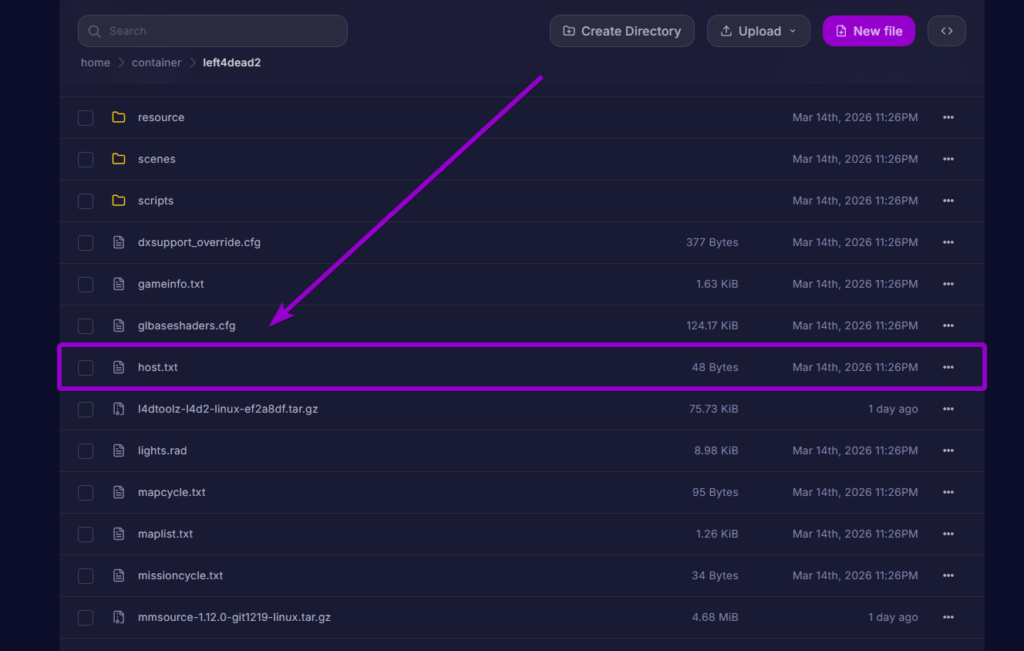Click the upload cloud icon

pyautogui.click(x=727, y=30)
